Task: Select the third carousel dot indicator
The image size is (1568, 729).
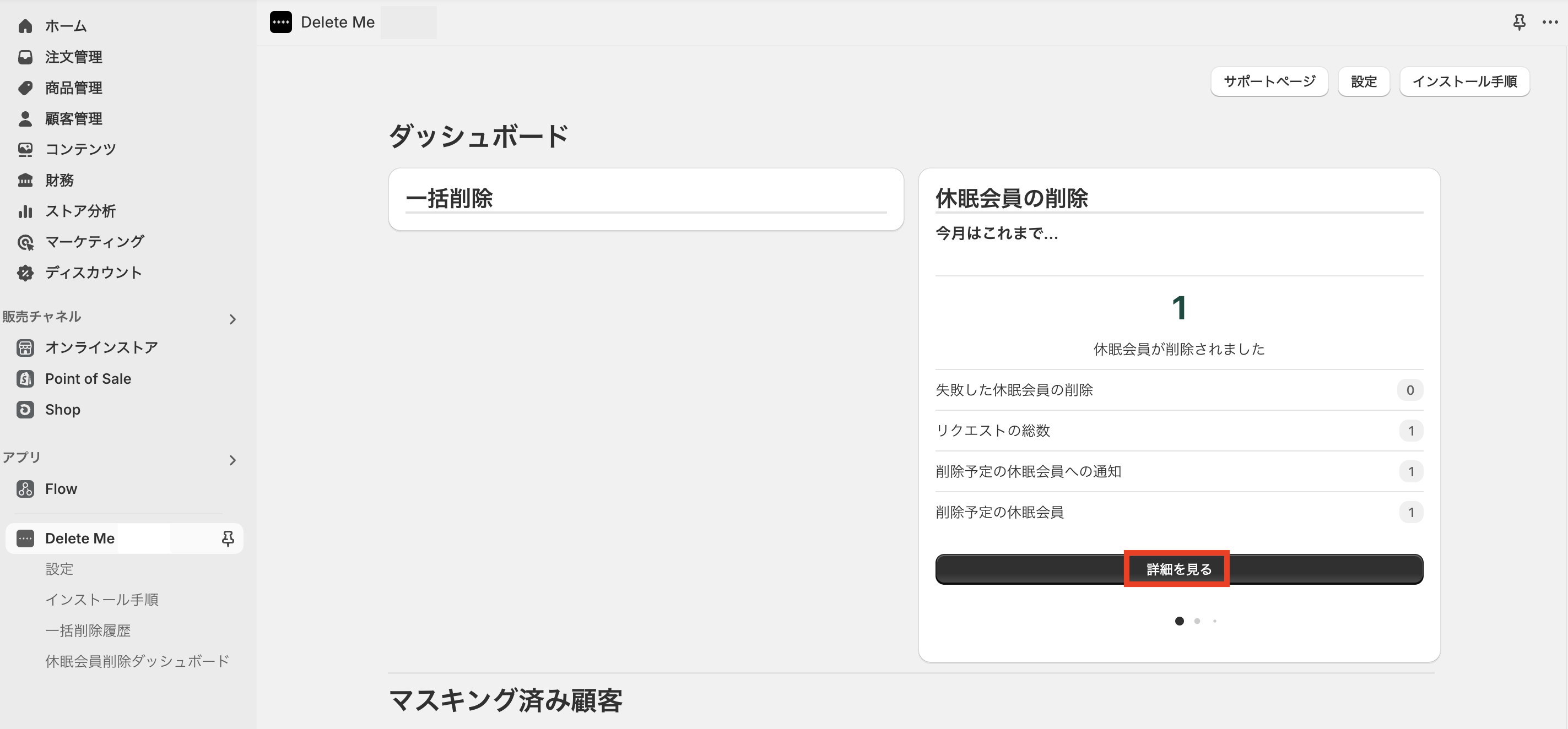Action: click(x=1214, y=621)
